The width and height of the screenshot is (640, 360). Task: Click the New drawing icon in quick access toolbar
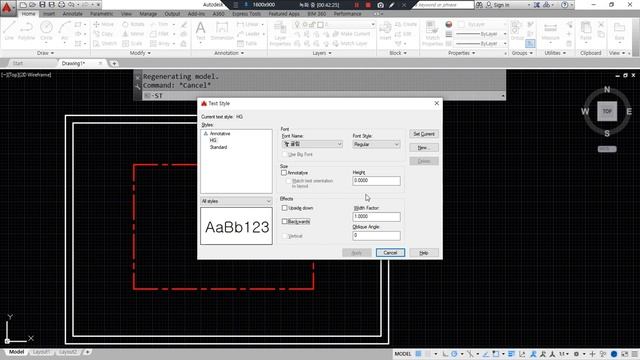coord(23,5)
